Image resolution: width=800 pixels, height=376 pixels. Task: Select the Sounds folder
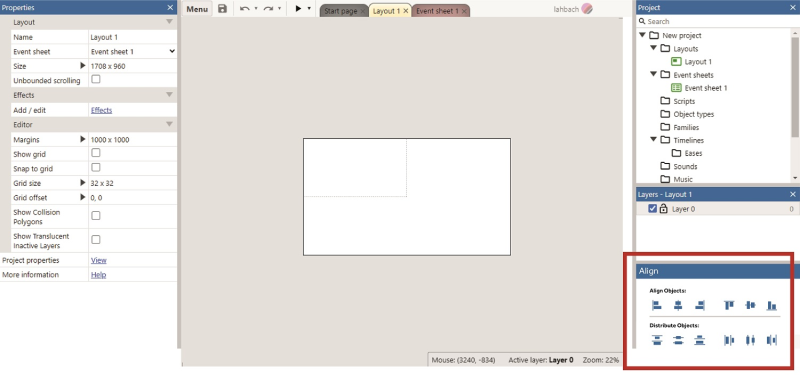point(685,166)
